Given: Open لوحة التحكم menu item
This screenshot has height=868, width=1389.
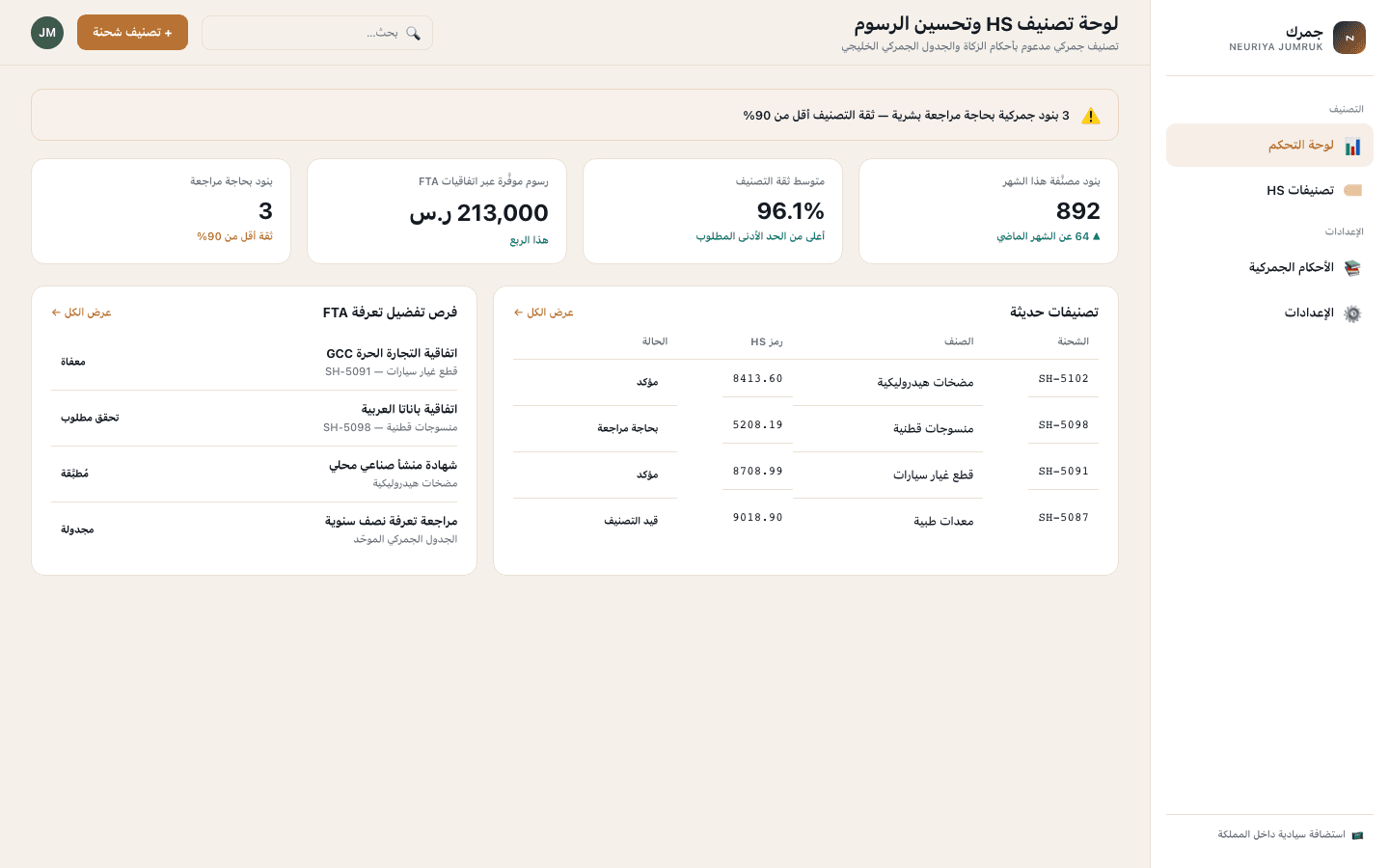Looking at the screenshot, I should click(x=1269, y=146).
